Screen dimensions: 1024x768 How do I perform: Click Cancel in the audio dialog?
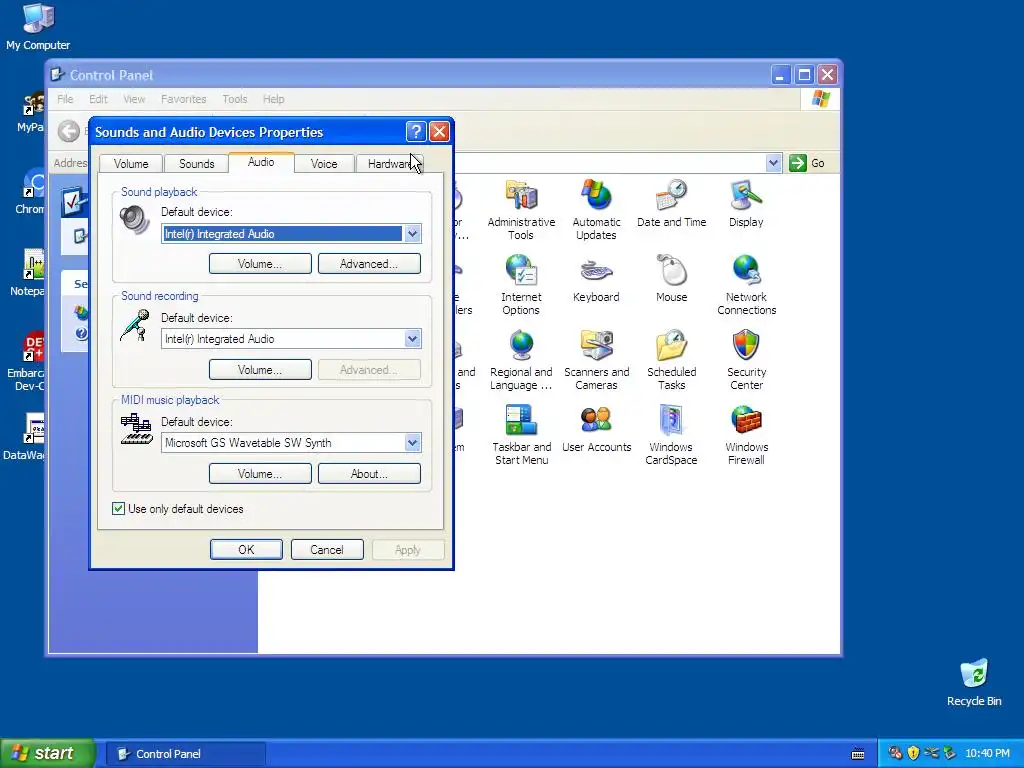(x=327, y=550)
